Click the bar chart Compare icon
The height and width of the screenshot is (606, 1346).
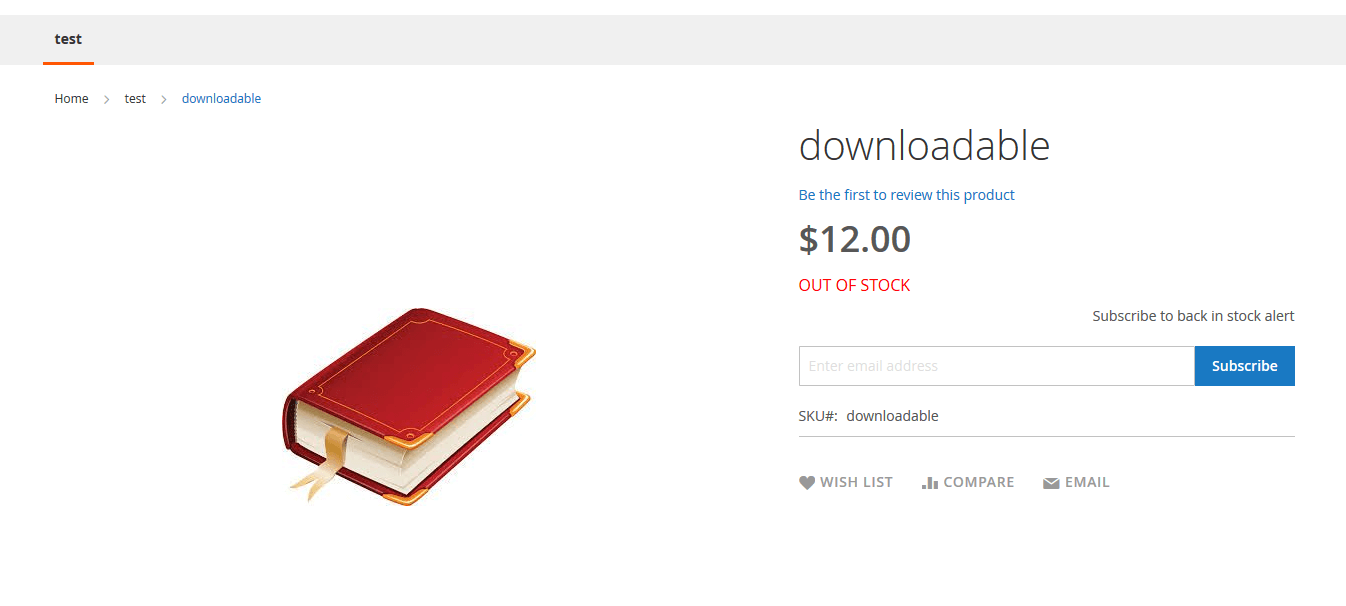tap(930, 483)
